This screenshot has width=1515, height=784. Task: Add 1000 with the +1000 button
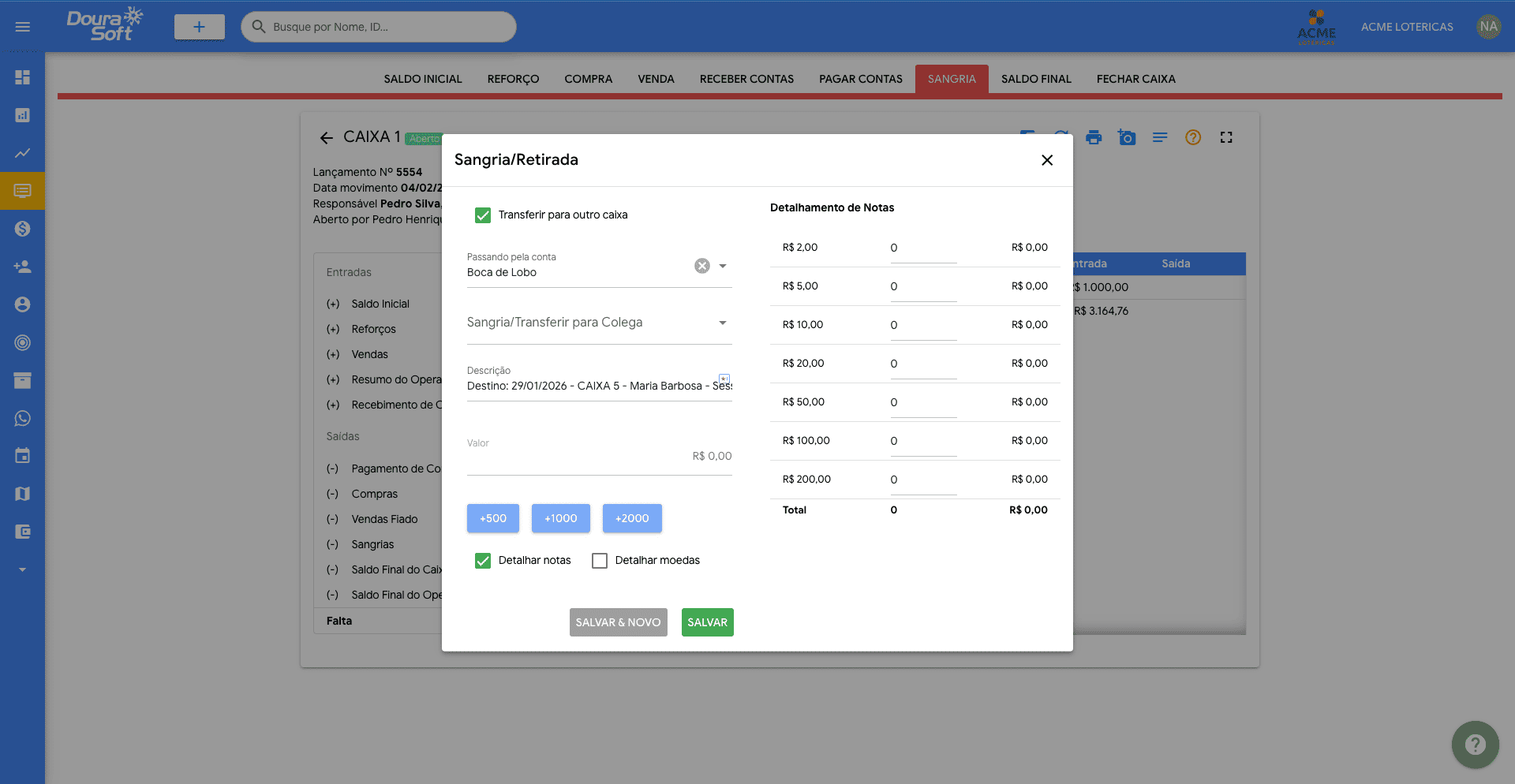click(560, 518)
